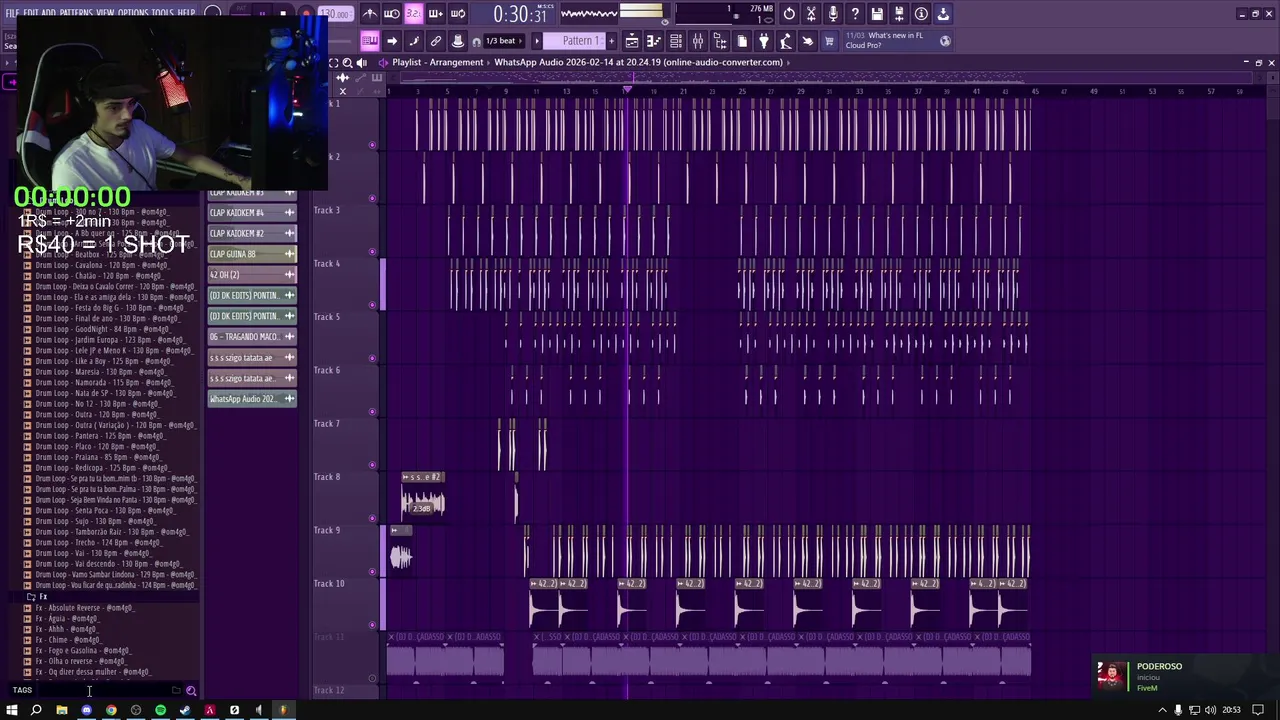Toggle the metronome button
1280x720 pixels.
pos(370,14)
